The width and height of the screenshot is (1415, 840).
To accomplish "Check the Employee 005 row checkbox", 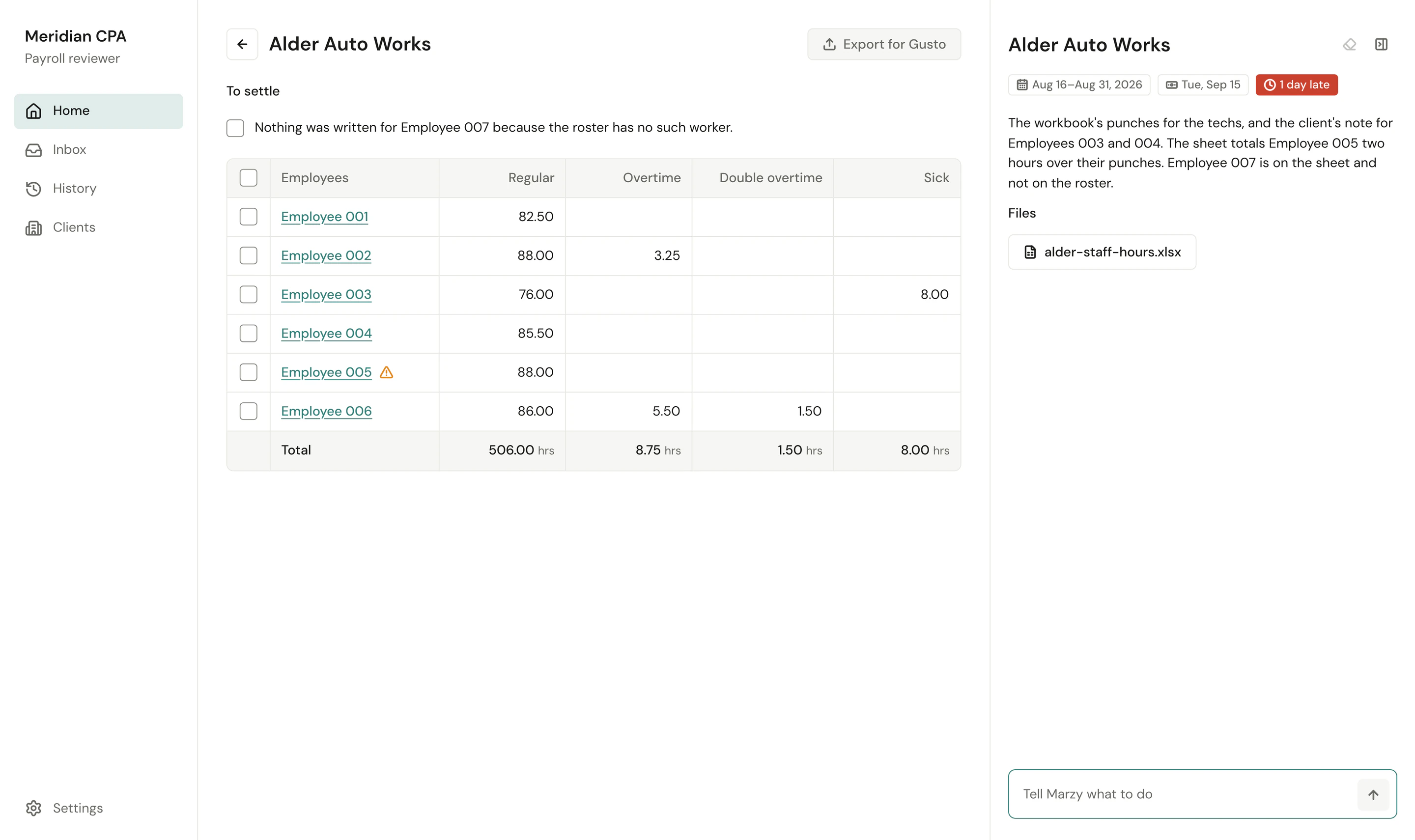I will (x=249, y=372).
